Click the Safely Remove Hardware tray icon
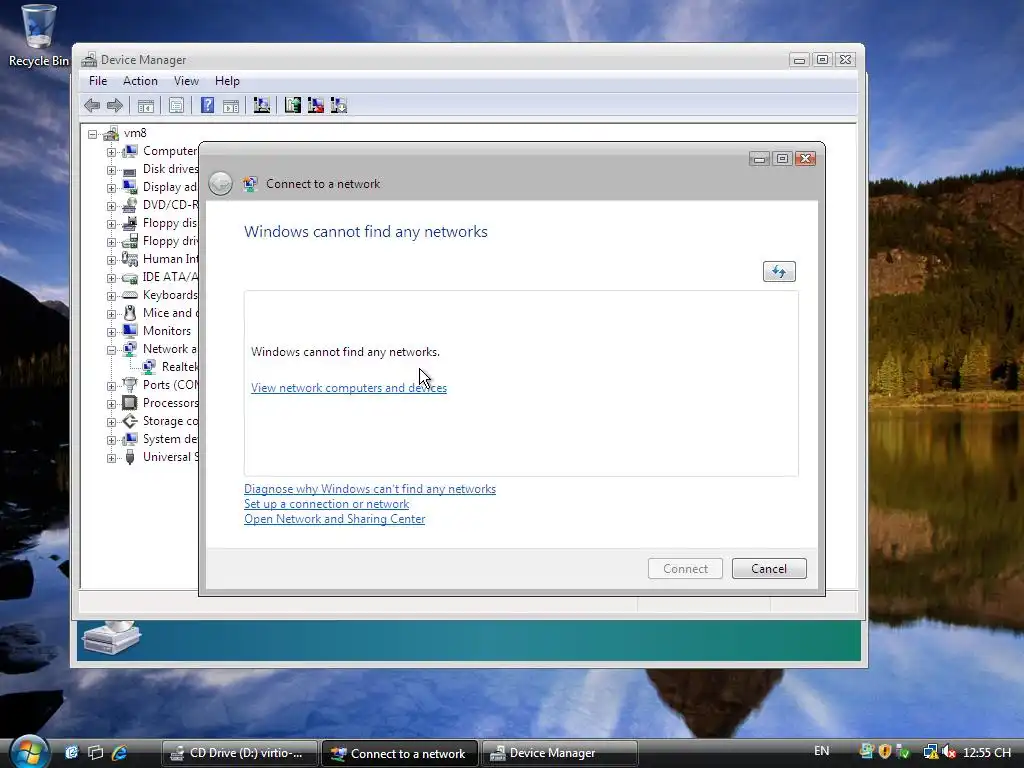The image size is (1024, 768). coord(904,752)
